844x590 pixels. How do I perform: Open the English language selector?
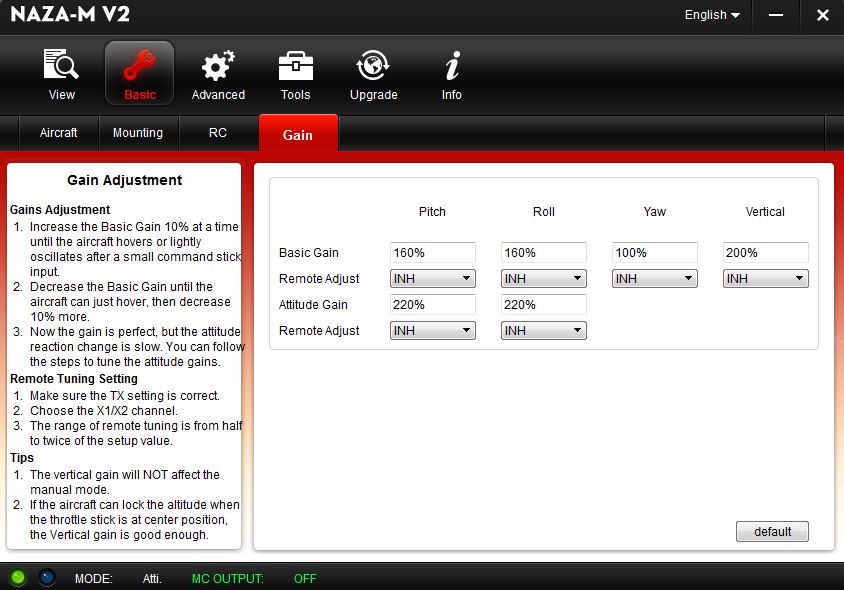point(711,15)
